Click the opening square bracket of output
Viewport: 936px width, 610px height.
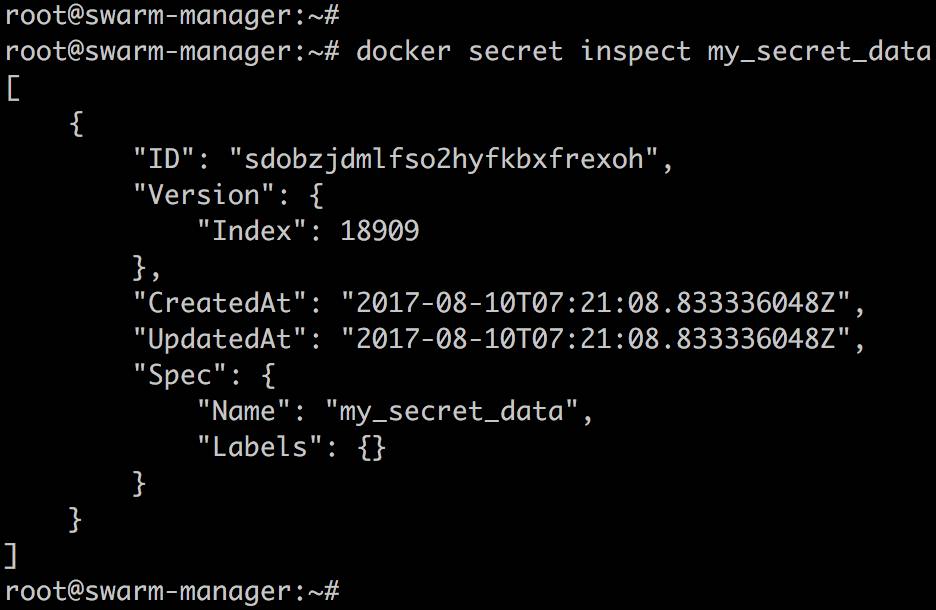[13, 88]
